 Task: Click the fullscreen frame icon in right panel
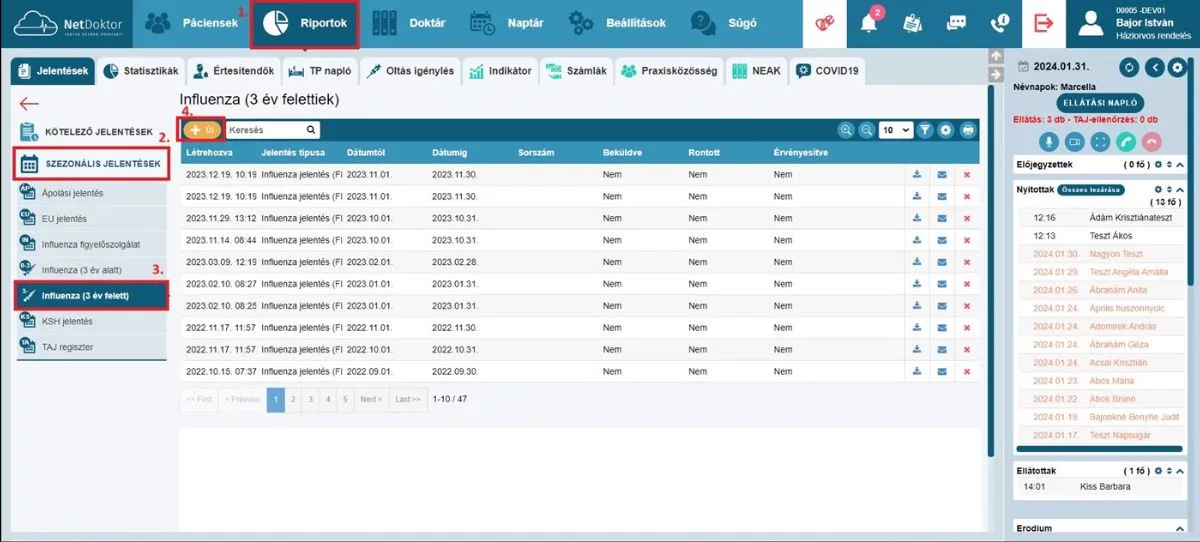click(x=1100, y=142)
